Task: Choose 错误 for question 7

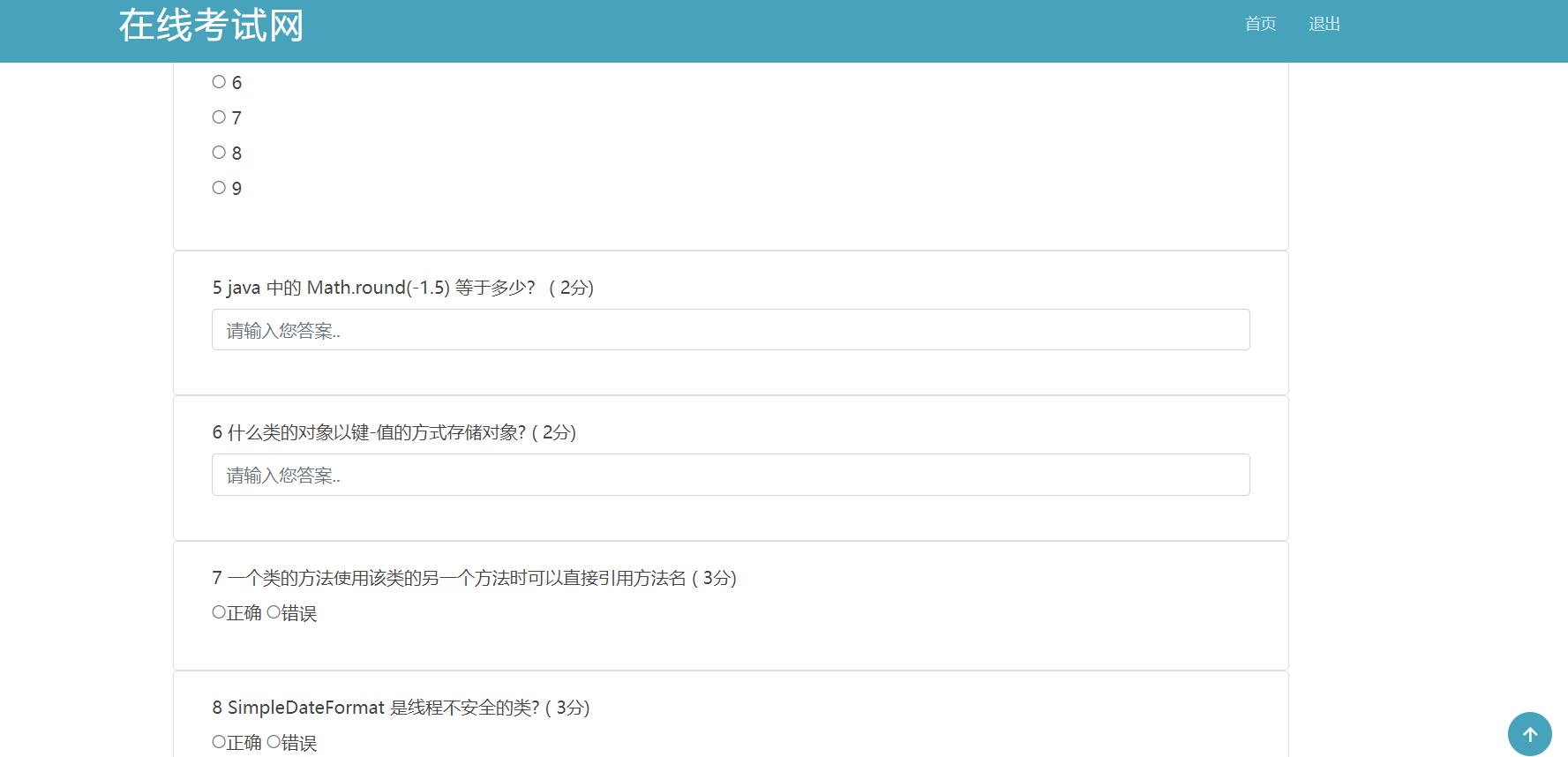Action: coord(274,612)
